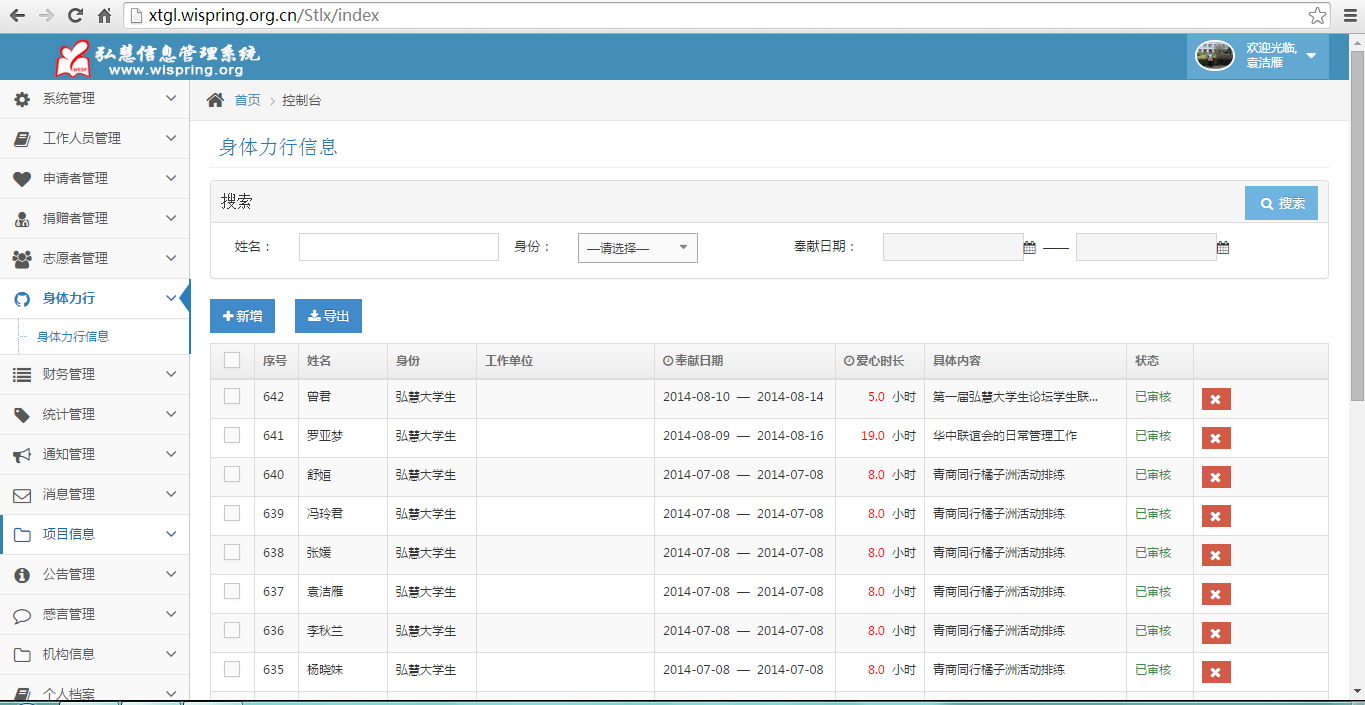Open 首页 from the breadcrumb
This screenshot has height=705, width=1365.
coord(245,99)
